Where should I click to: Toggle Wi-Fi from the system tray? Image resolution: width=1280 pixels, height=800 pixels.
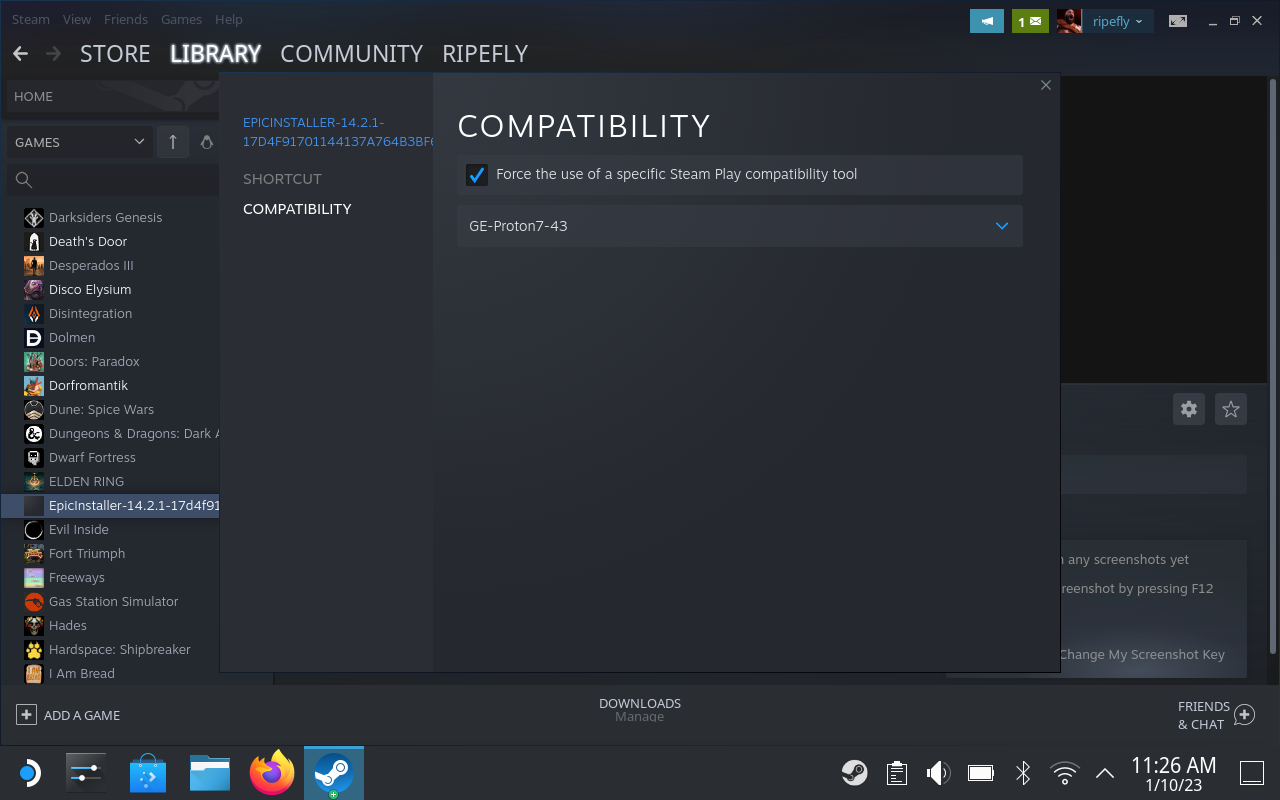pyautogui.click(x=1064, y=772)
